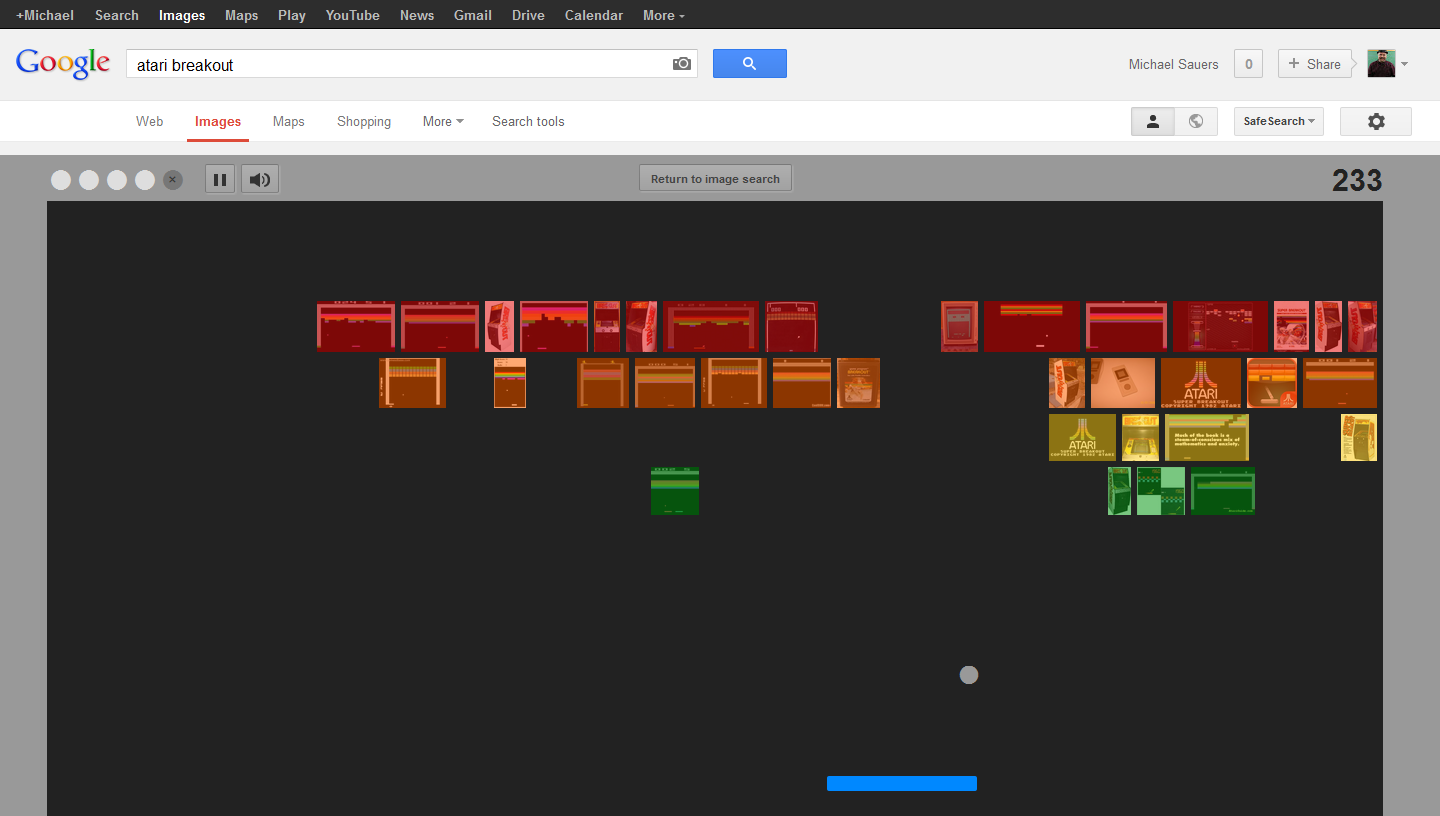
Task: Switch to global results with globe icon
Action: (x=1196, y=121)
